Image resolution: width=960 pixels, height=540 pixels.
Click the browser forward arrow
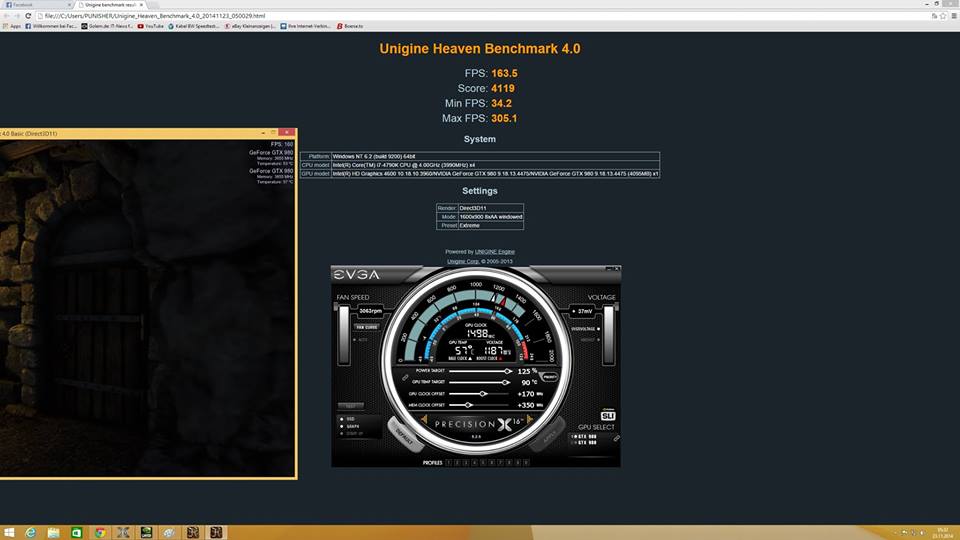click(17, 16)
